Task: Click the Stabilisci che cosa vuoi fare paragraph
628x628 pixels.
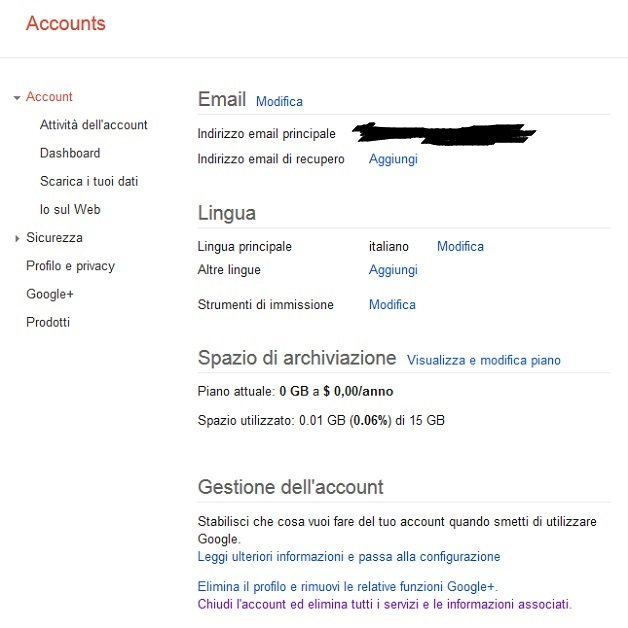Action: click(x=397, y=530)
